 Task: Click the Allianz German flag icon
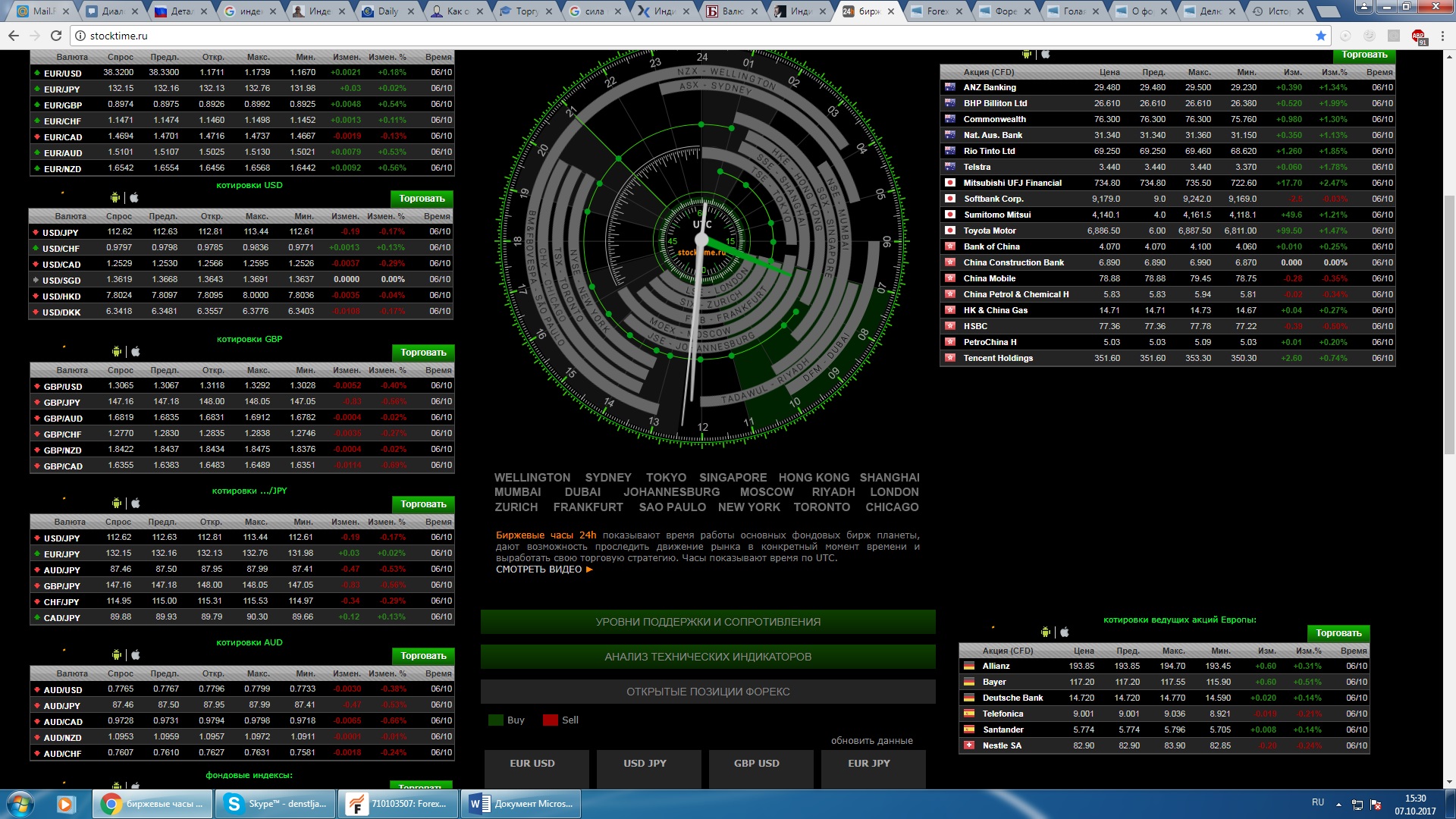[x=968, y=666]
